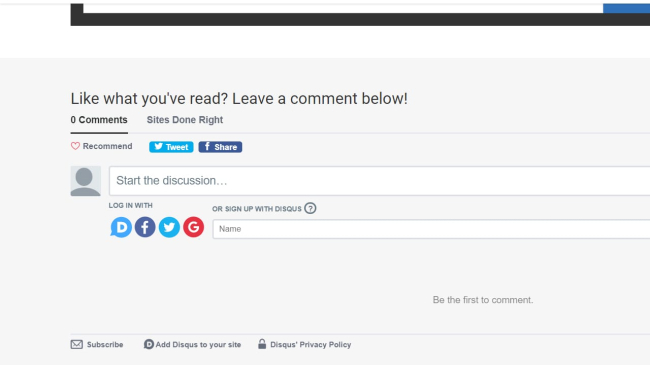Open the Disqus' Privacy Policy link
Image resolution: width=650 pixels, height=365 pixels.
(x=305, y=344)
